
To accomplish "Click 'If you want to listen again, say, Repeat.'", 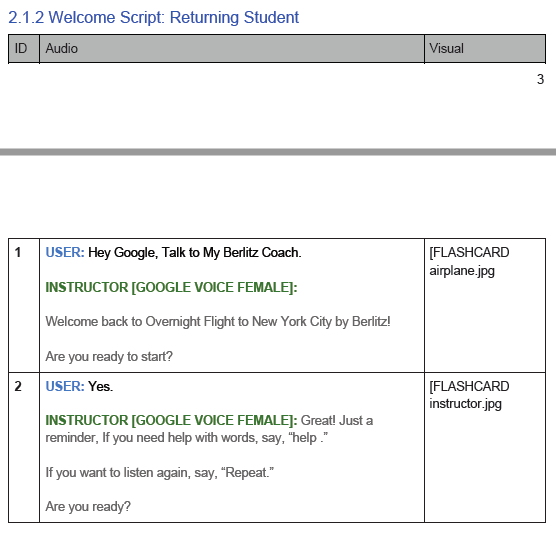I will click(x=160, y=472).
